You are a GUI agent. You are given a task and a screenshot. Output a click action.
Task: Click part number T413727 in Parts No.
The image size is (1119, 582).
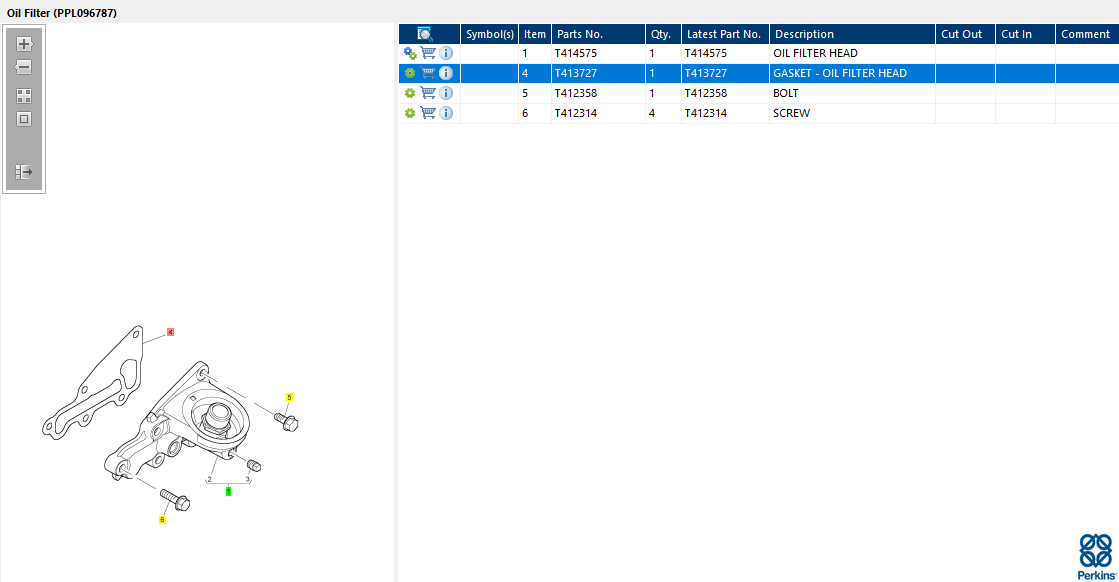pyautogui.click(x=576, y=73)
